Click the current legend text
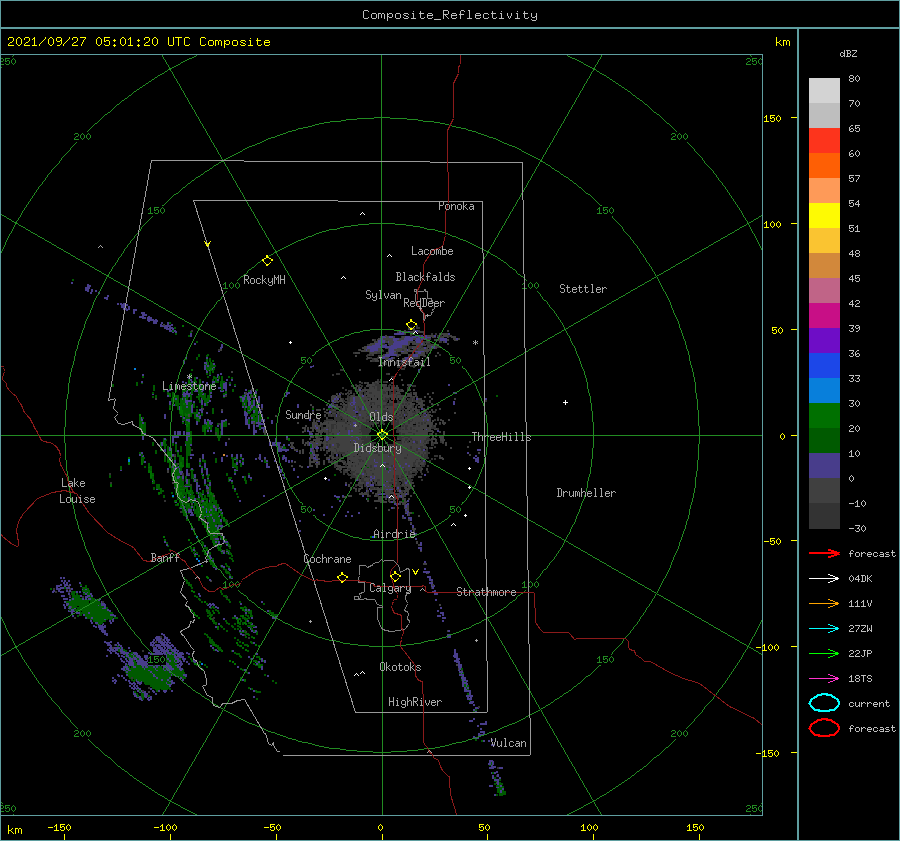The width and height of the screenshot is (900, 841). [869, 704]
